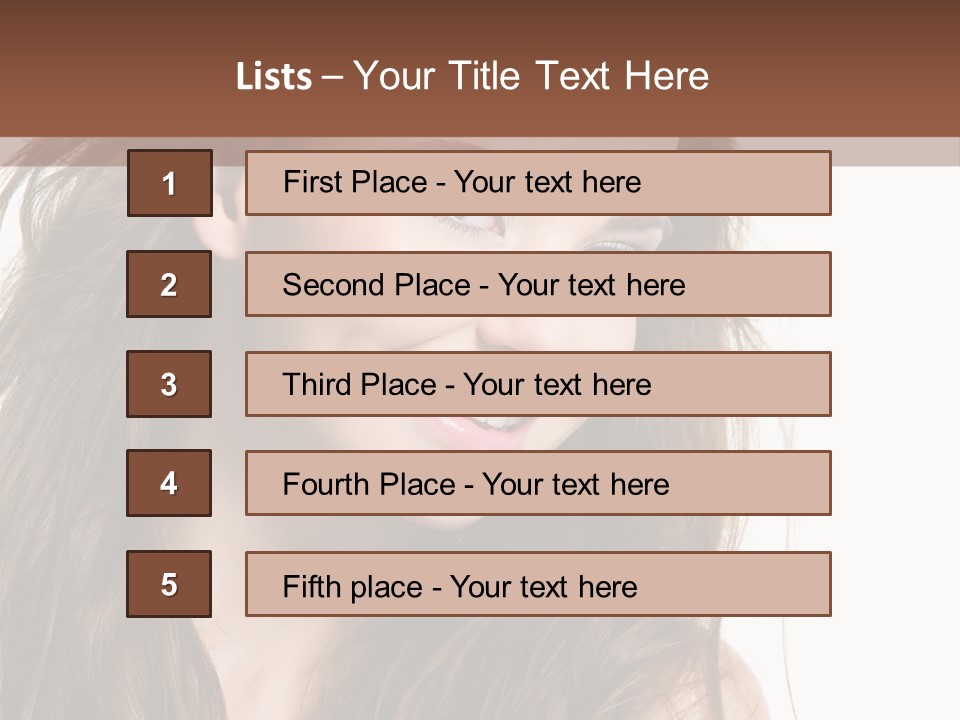Click the Fourth Place text bar
The height and width of the screenshot is (720, 960).
pyautogui.click(x=538, y=483)
